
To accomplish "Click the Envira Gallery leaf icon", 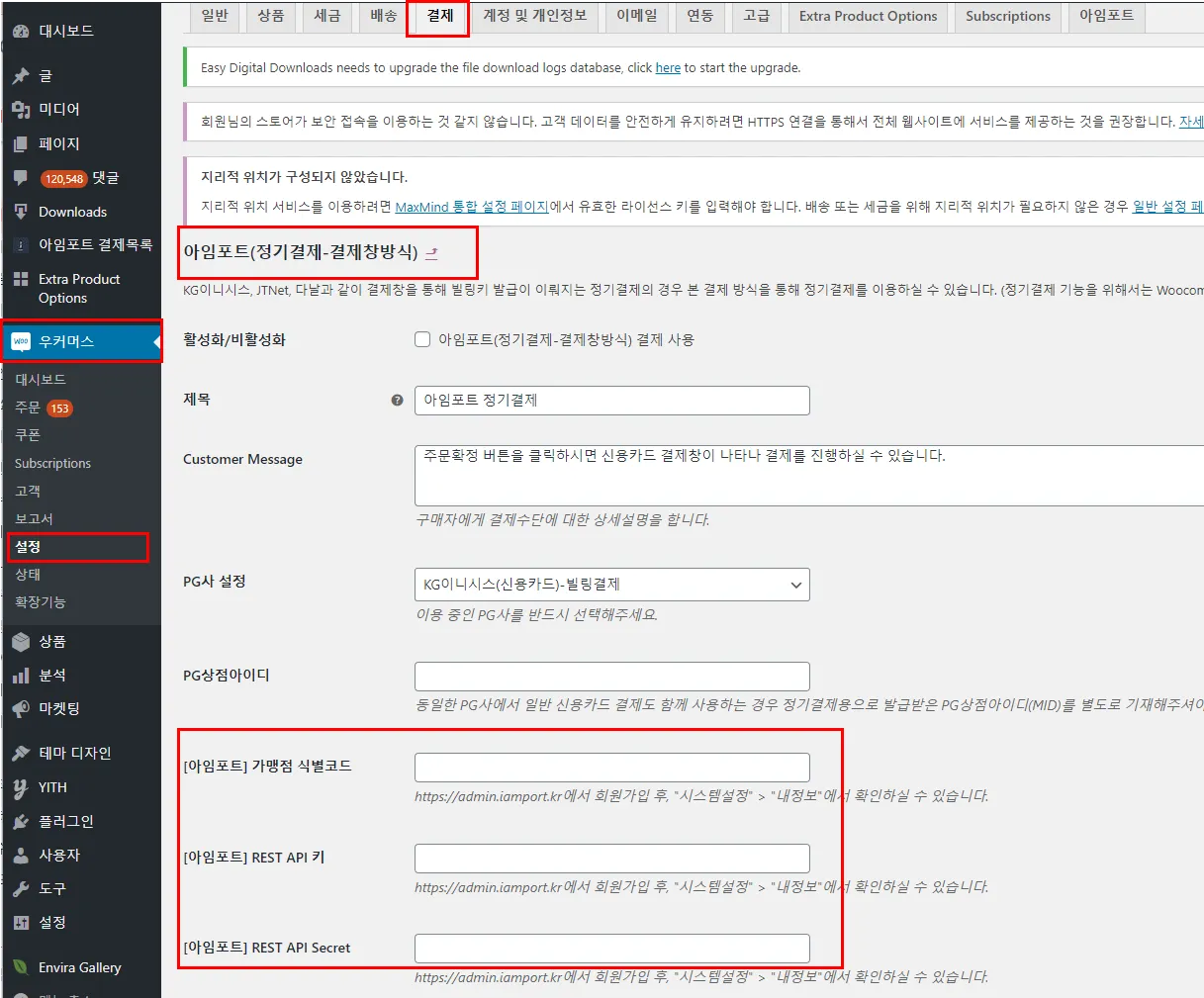I will [21, 967].
